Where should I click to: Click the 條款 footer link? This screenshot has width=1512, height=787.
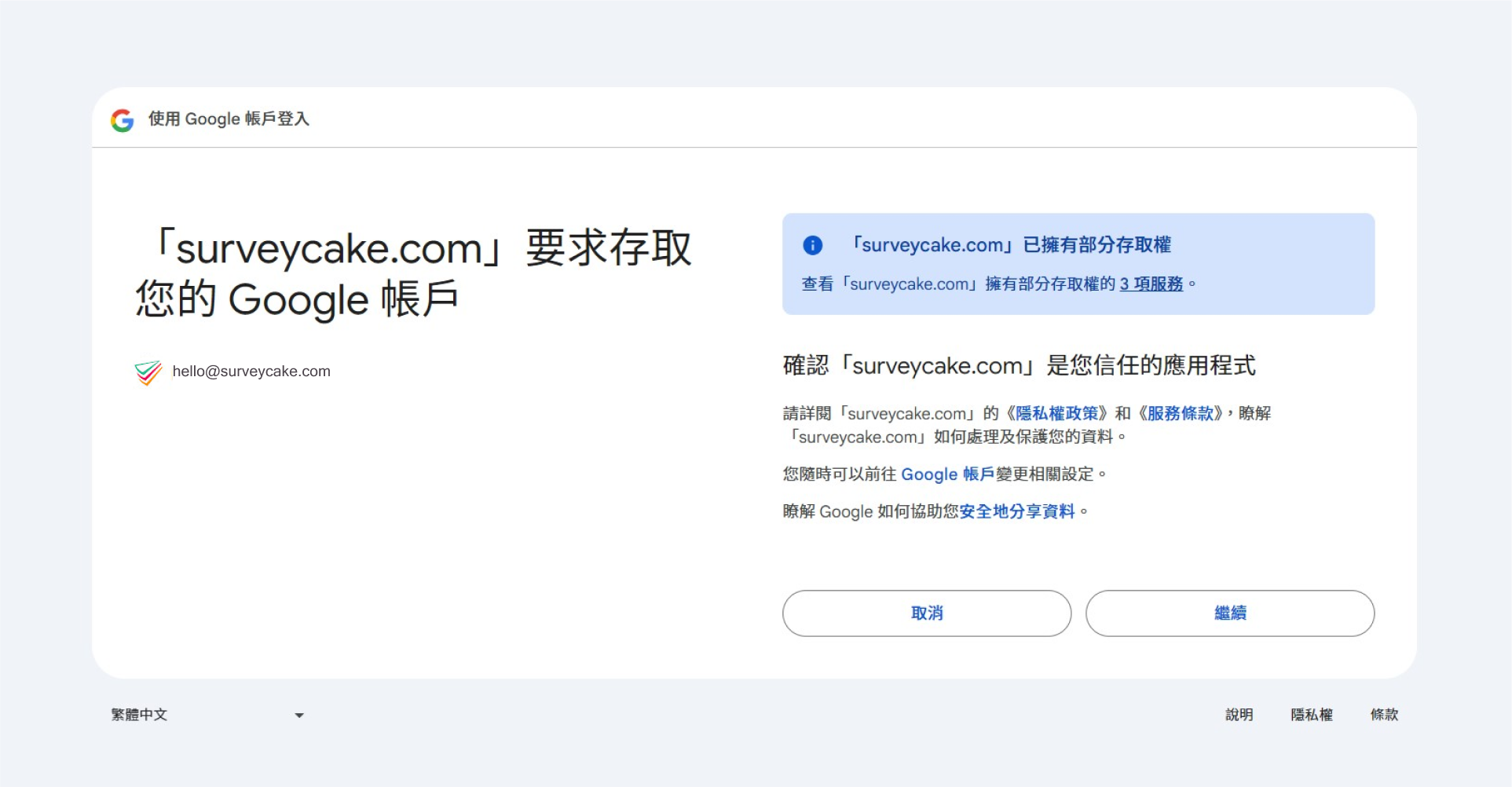tap(1385, 715)
